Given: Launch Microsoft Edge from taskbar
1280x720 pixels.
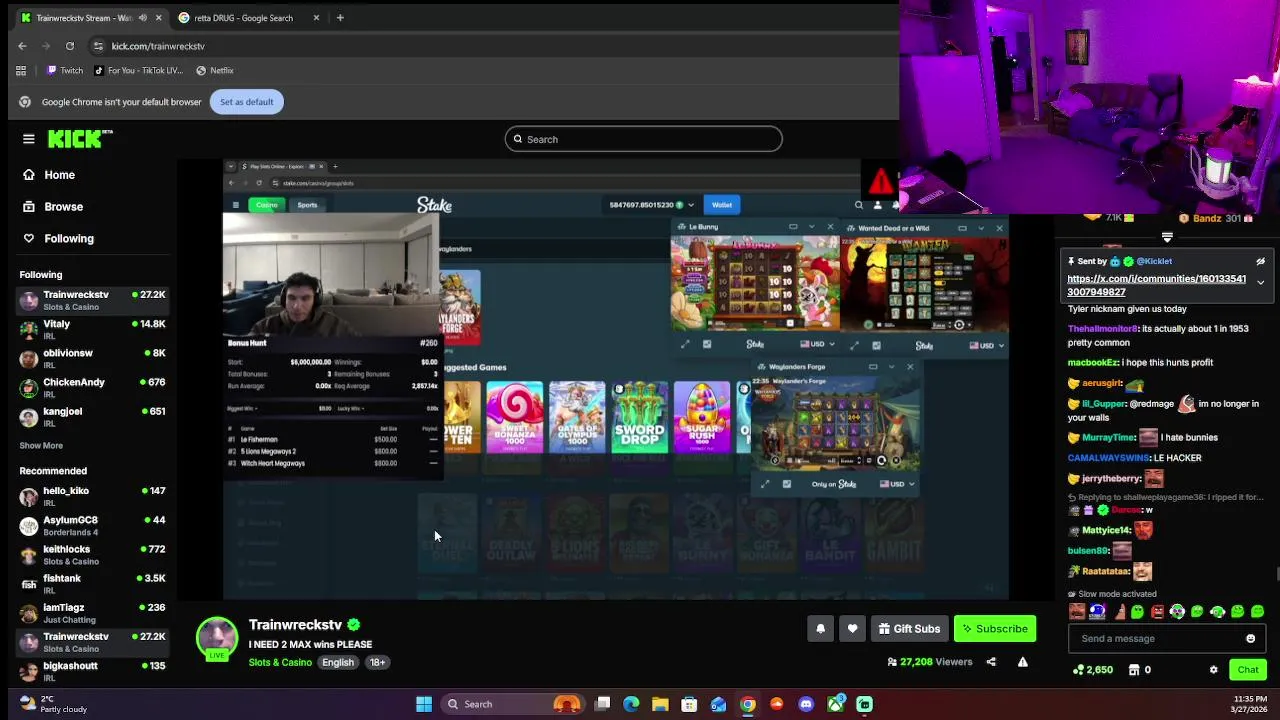Looking at the screenshot, I should 631,704.
